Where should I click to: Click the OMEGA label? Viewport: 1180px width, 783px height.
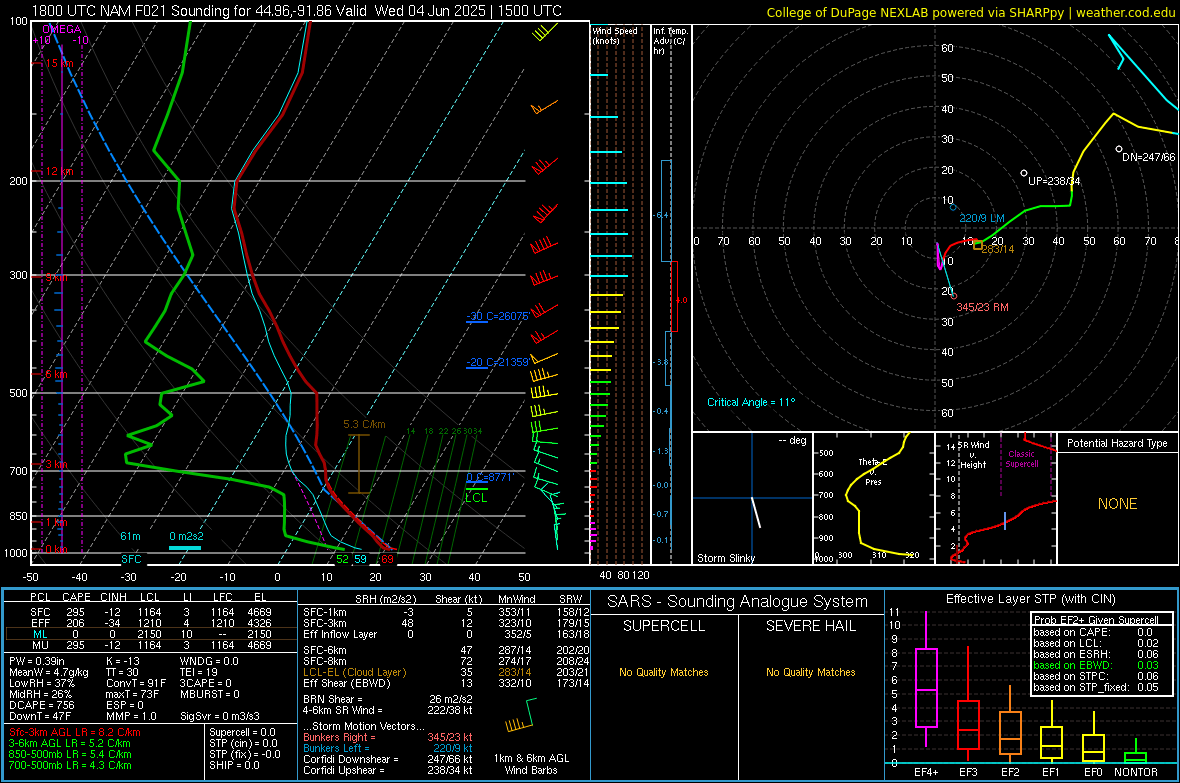pos(62,29)
